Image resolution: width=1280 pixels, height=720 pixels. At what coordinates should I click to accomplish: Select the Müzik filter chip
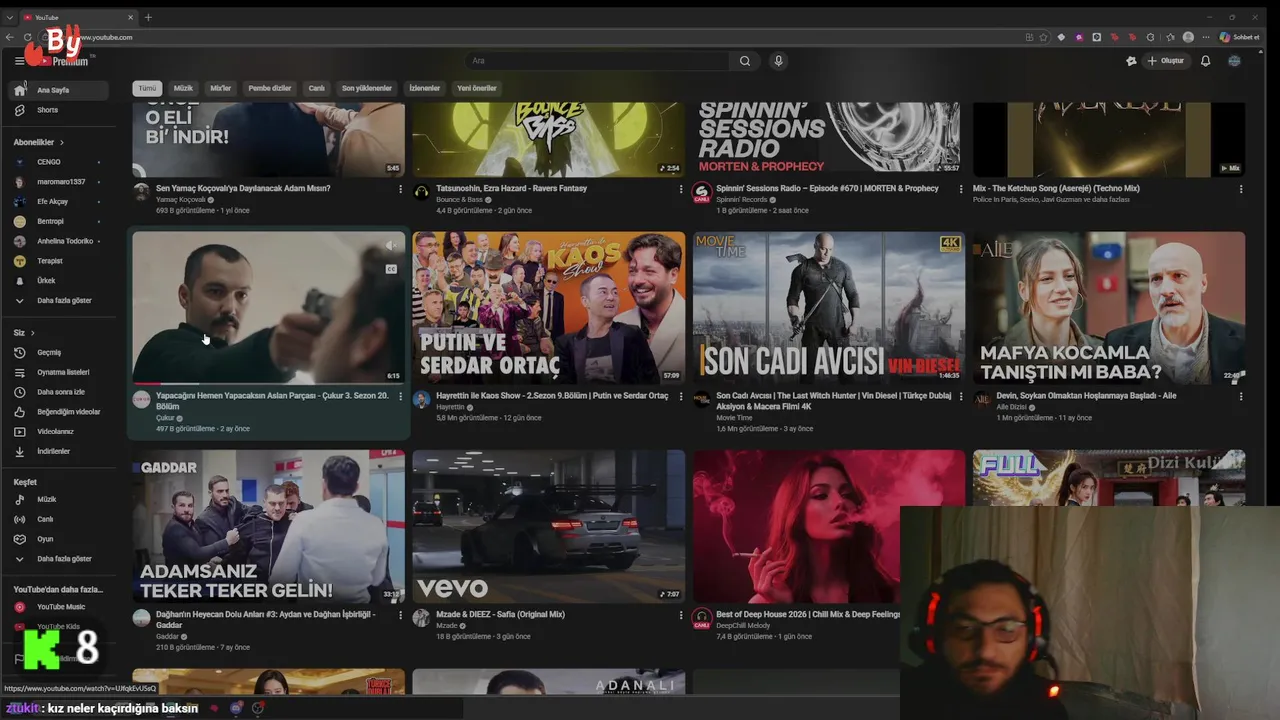pyautogui.click(x=183, y=88)
